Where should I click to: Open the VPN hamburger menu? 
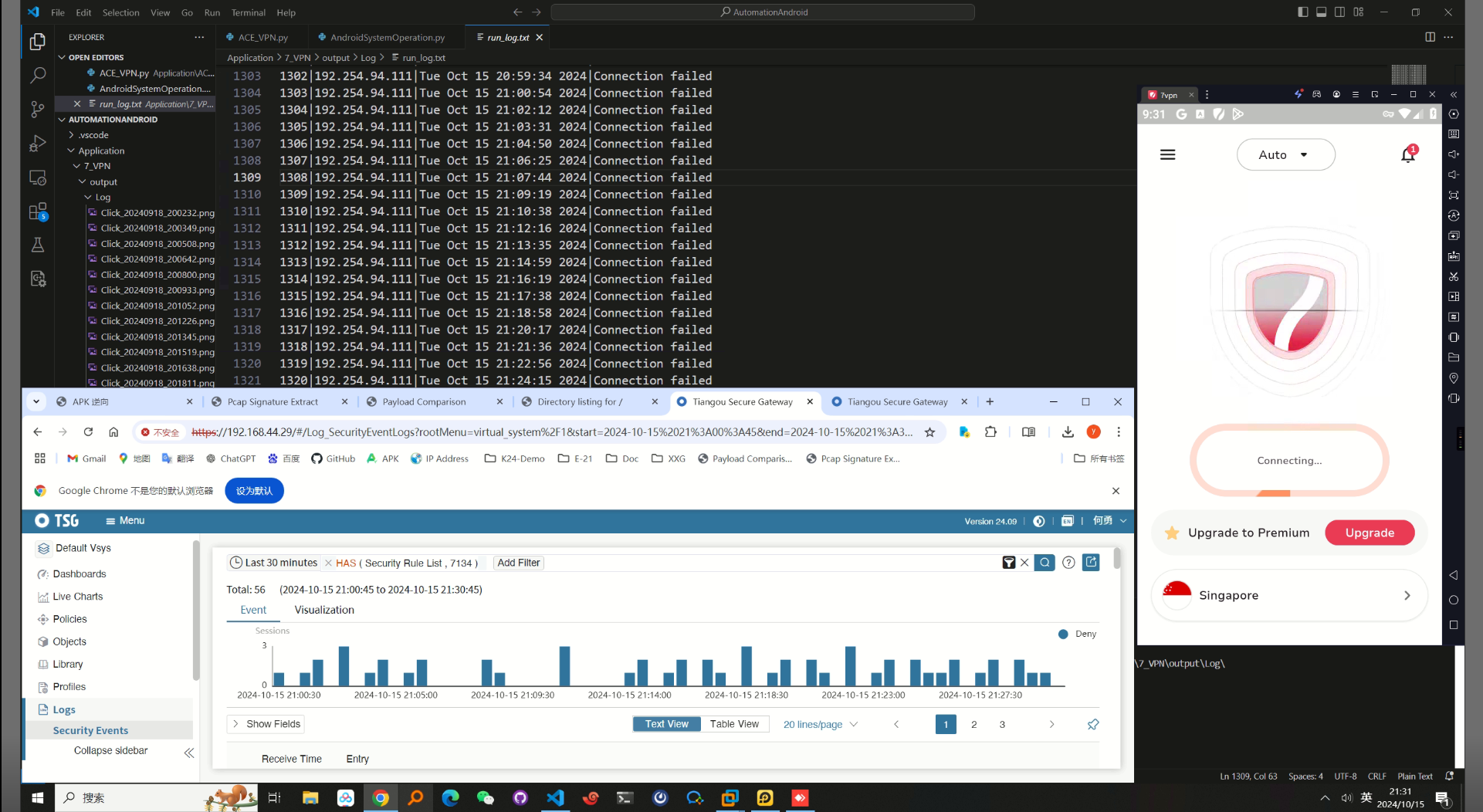pyautogui.click(x=1167, y=155)
